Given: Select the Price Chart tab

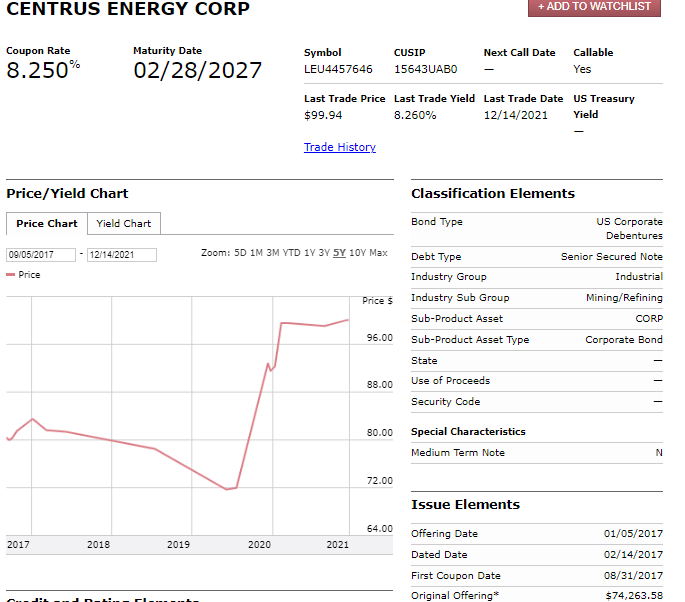Looking at the screenshot, I should [x=47, y=224].
